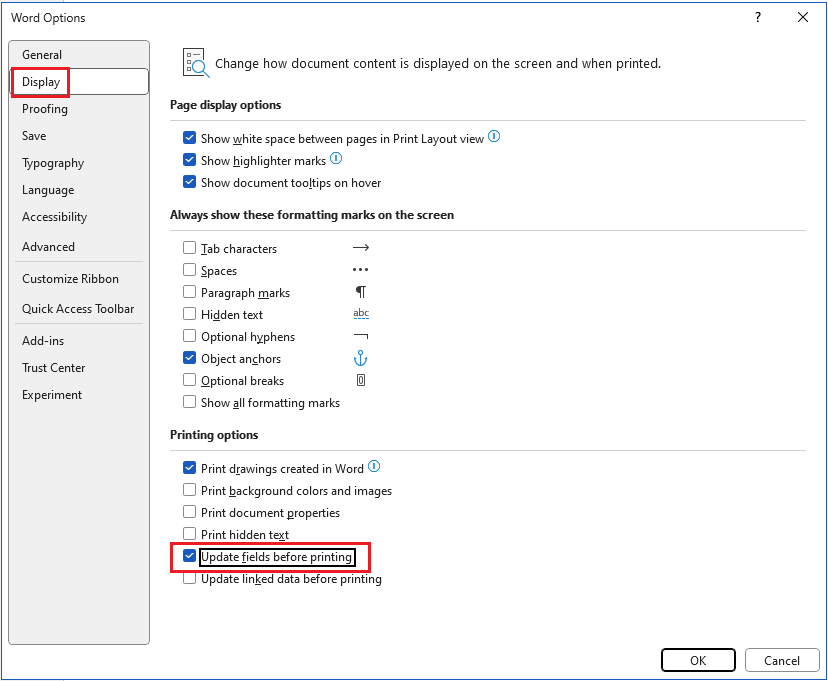Open Language options
This screenshot has height=681, width=828.
(x=79, y=190)
